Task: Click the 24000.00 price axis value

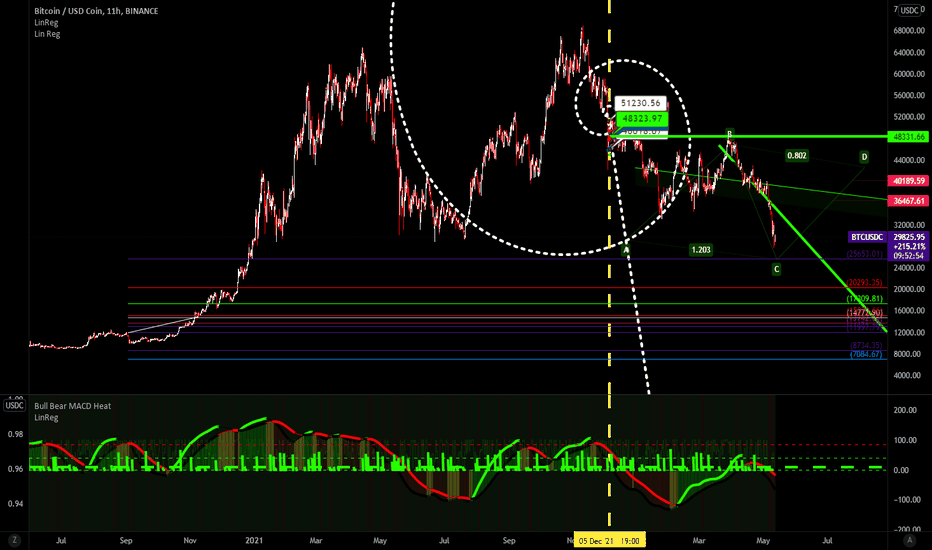Action: tap(909, 268)
